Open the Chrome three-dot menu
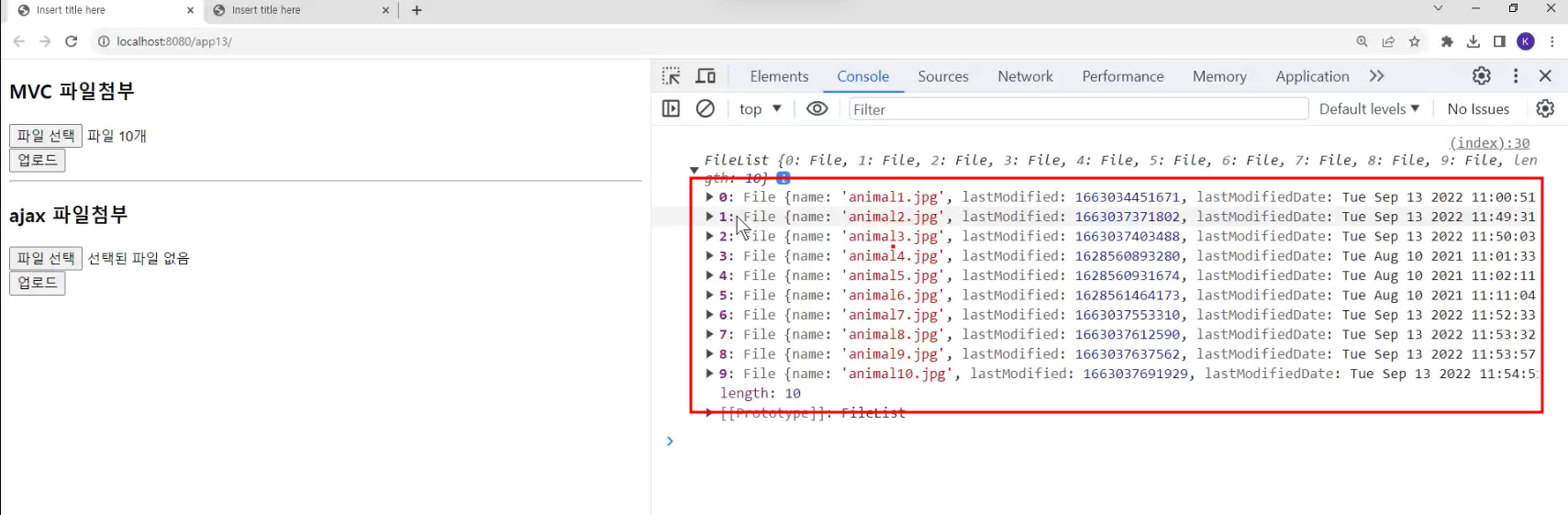Screen dimensions: 1568x515 pos(1552,41)
